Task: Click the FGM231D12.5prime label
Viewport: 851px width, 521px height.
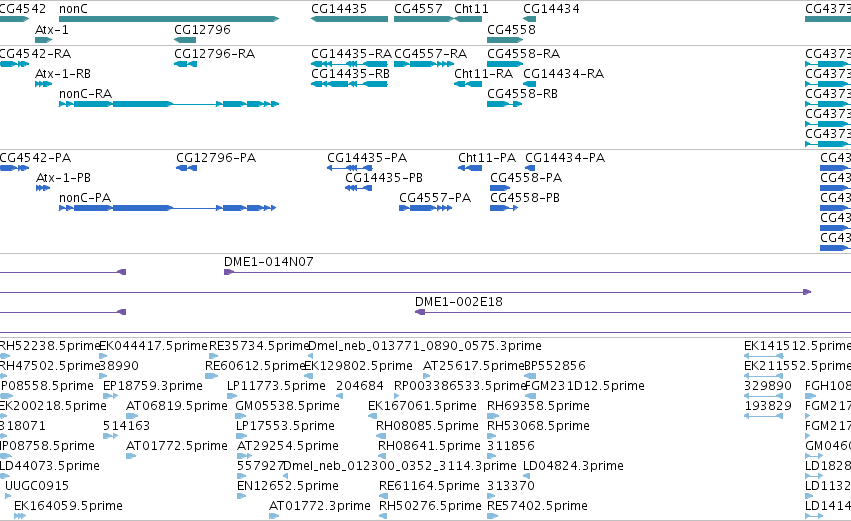Action: (x=585, y=386)
